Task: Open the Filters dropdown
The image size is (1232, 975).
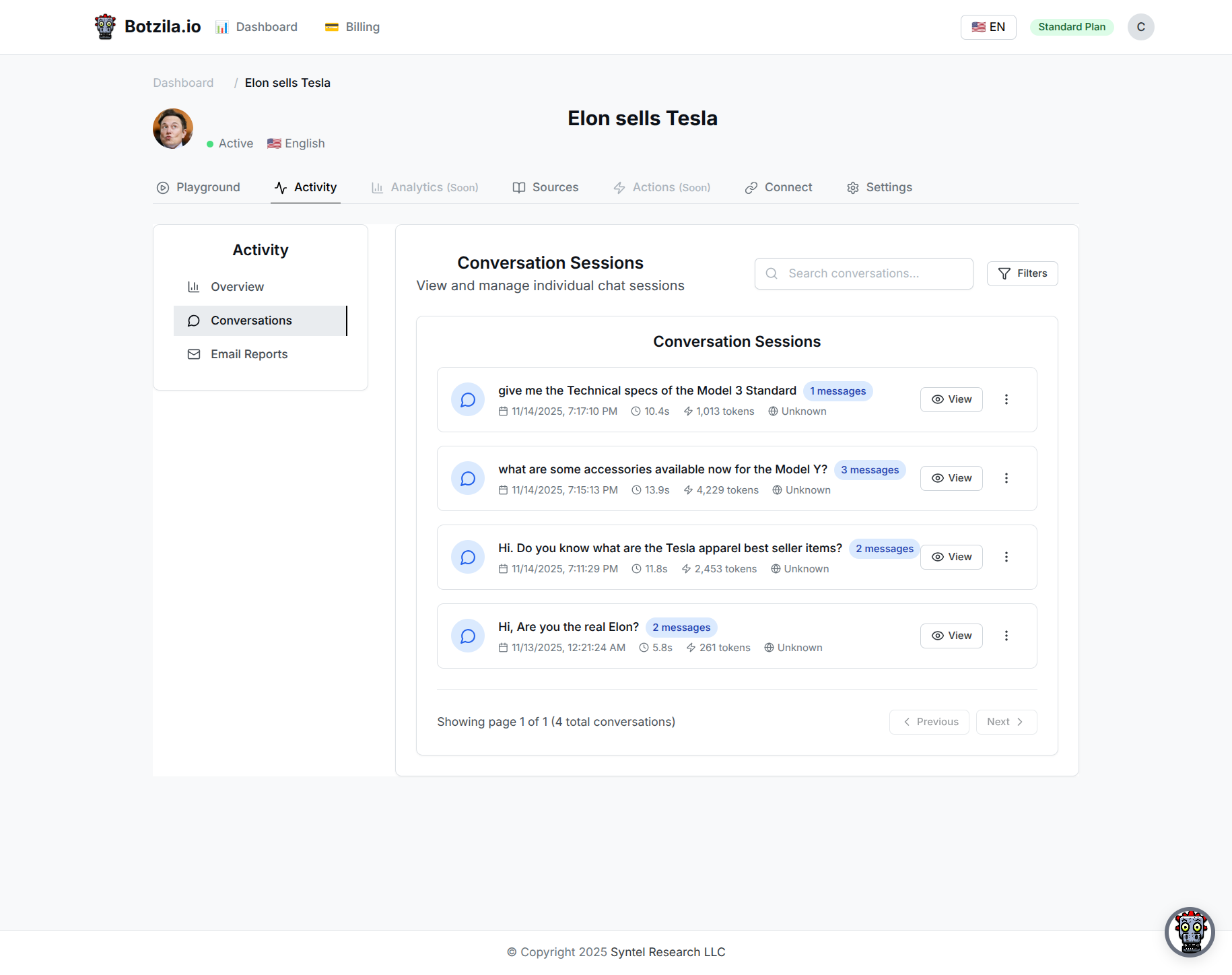Action: 1022,273
